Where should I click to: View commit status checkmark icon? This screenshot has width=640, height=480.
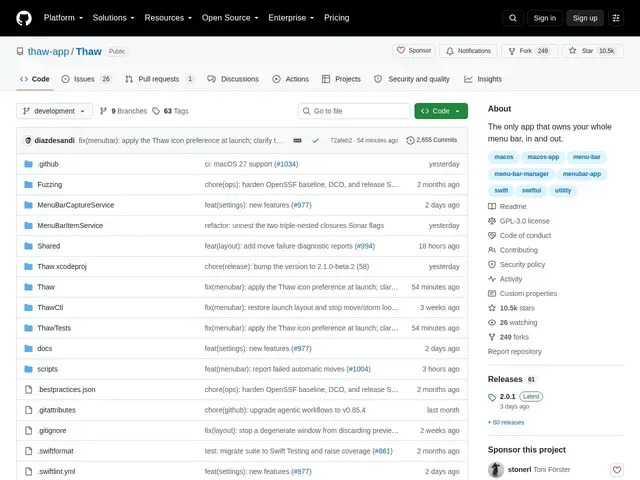316,140
